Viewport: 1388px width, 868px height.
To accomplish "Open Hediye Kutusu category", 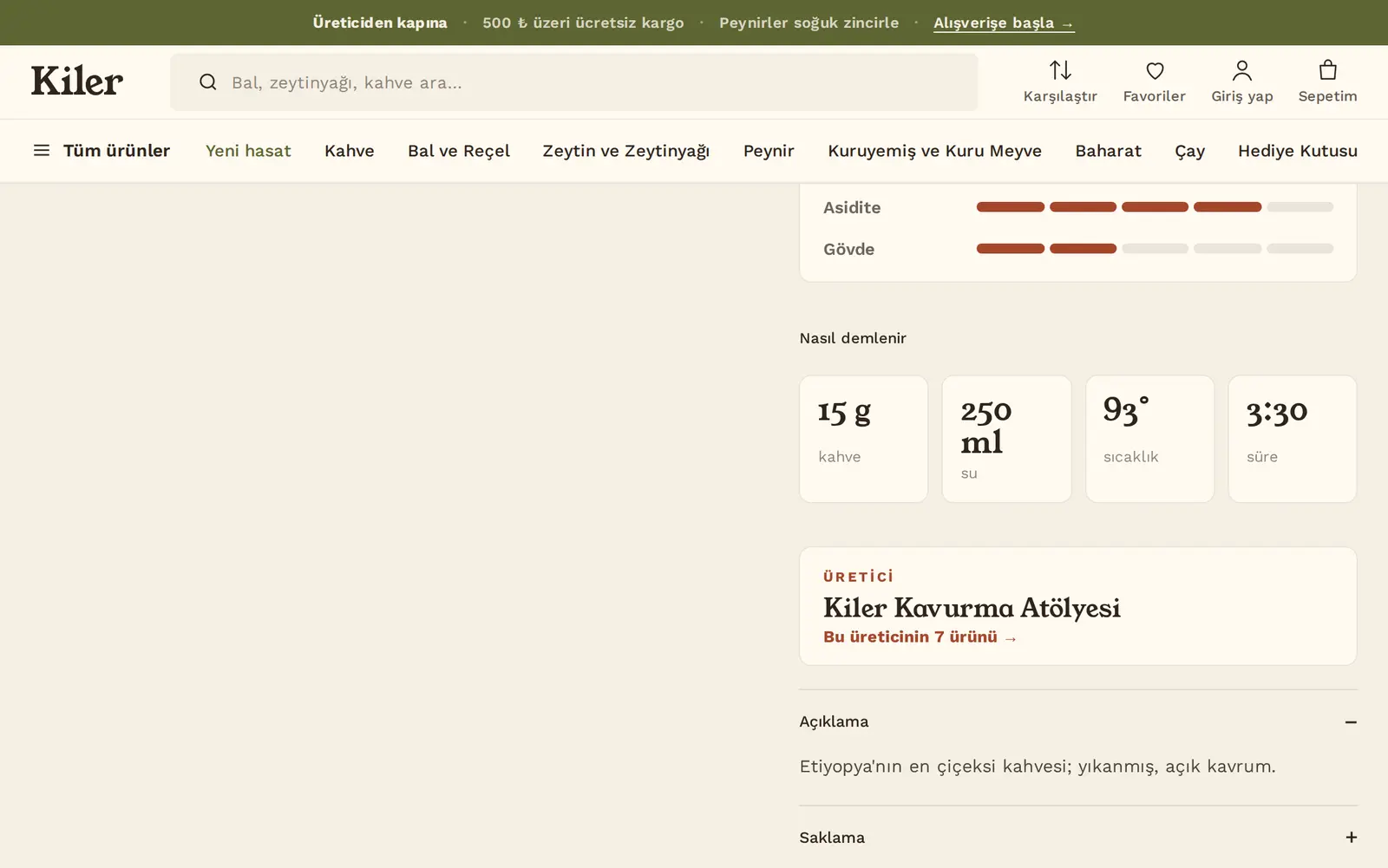I will pos(1298,151).
